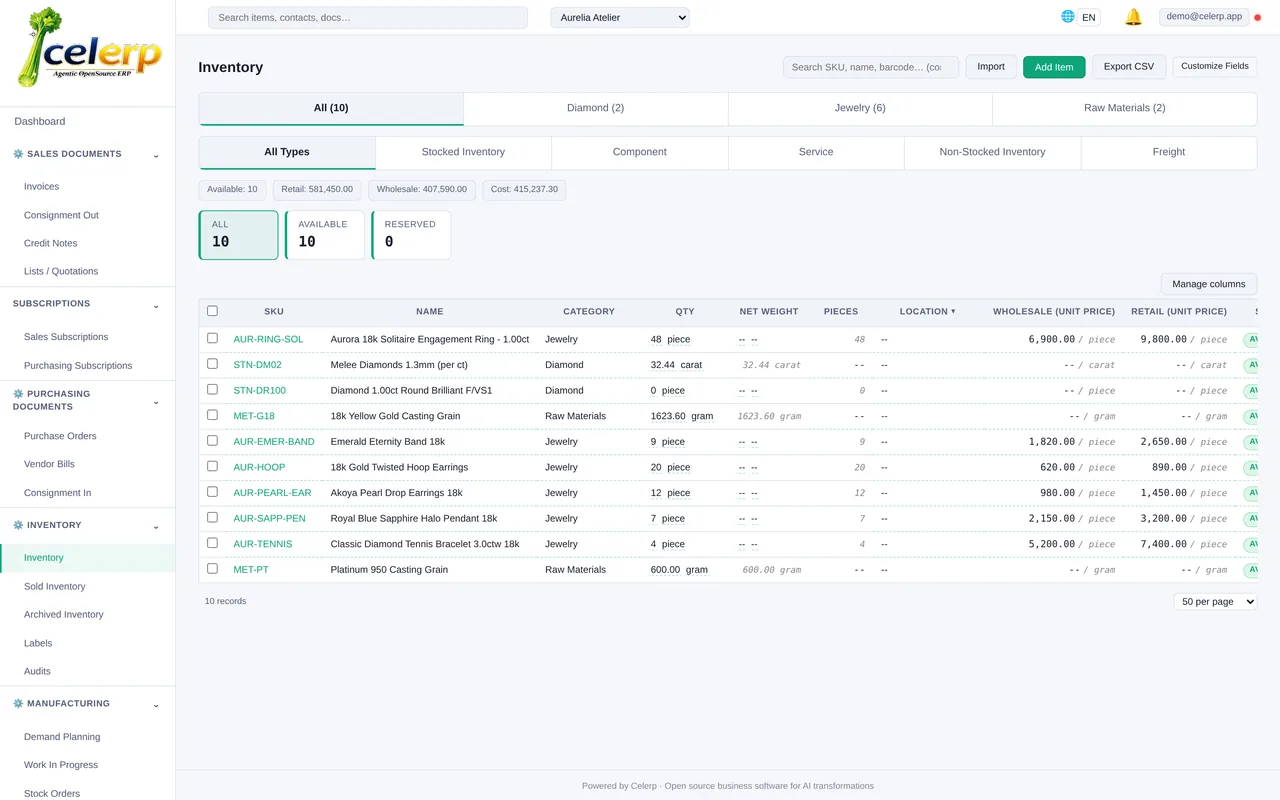Go to Dashboard in the sidebar
This screenshot has width=1280, height=800.
pyautogui.click(x=40, y=121)
